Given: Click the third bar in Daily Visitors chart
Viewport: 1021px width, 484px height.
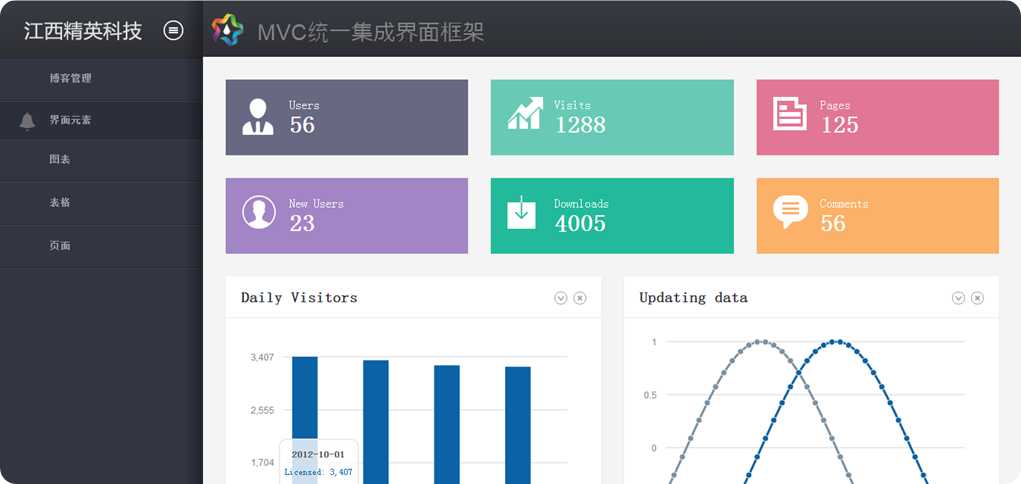Looking at the screenshot, I should (447, 425).
